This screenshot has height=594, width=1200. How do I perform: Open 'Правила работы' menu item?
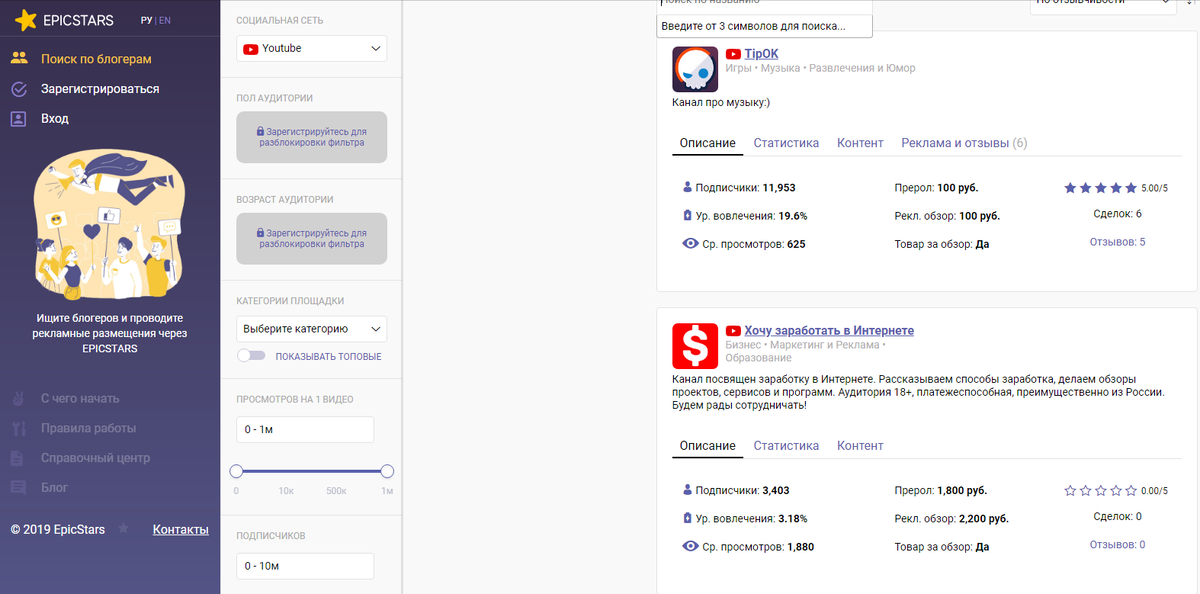89,428
